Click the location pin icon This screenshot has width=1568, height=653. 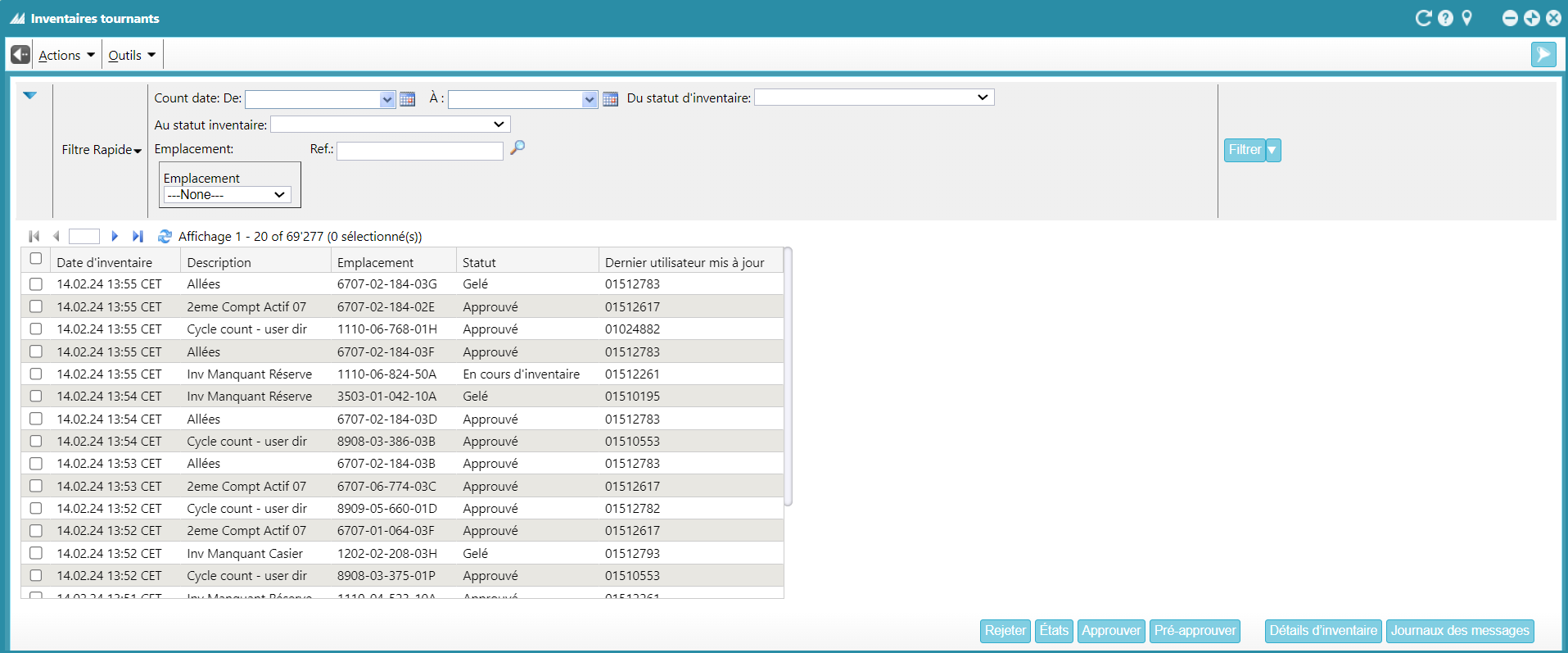pyautogui.click(x=1466, y=18)
